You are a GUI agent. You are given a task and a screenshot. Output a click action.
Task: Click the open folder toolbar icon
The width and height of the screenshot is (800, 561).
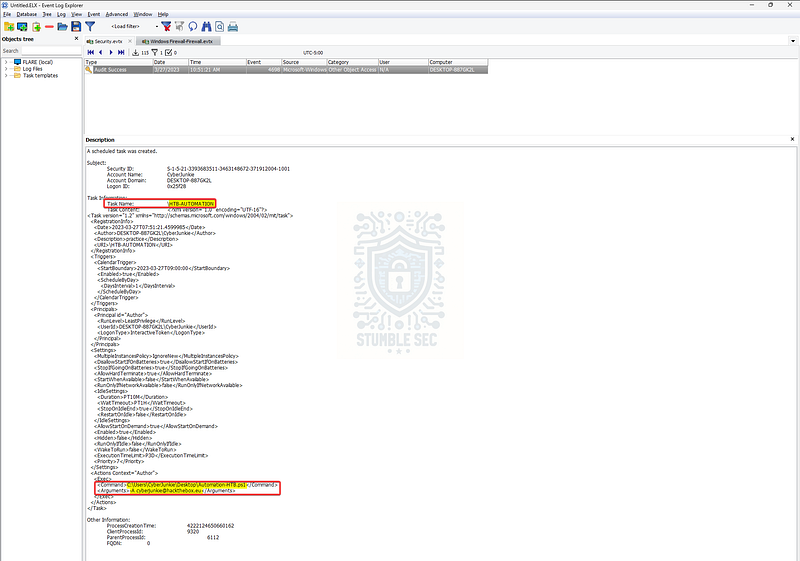click(62, 27)
